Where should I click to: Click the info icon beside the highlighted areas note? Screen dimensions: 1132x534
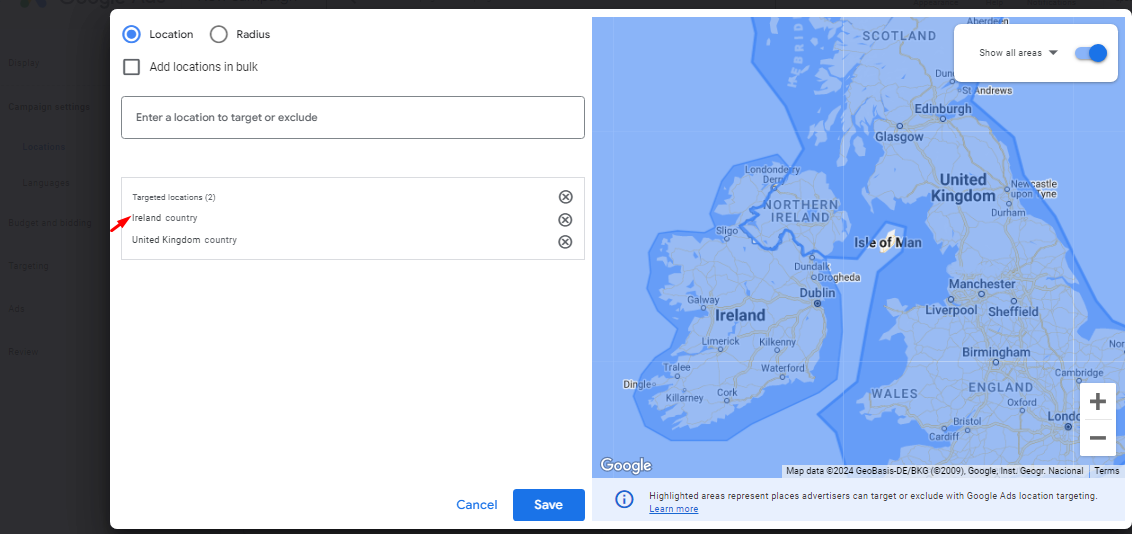pos(624,499)
